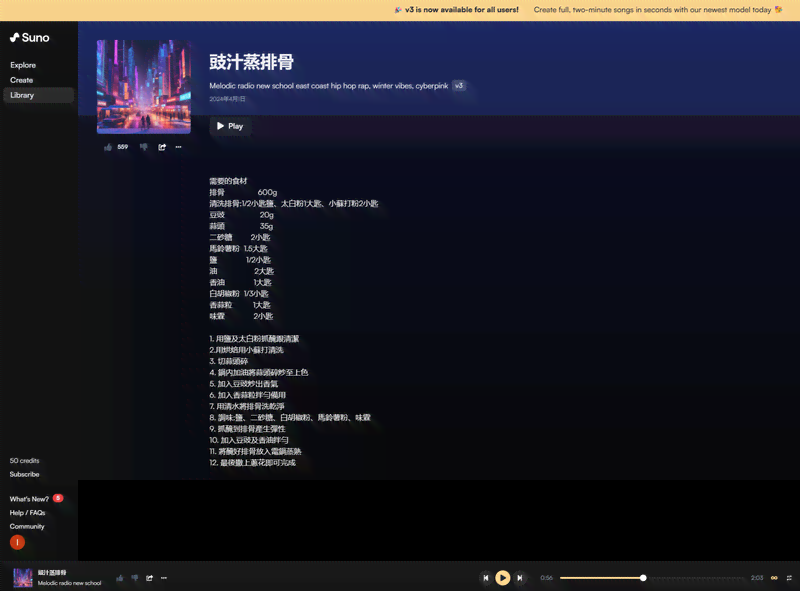Click the player bar song thumbnail

[x=23, y=578]
